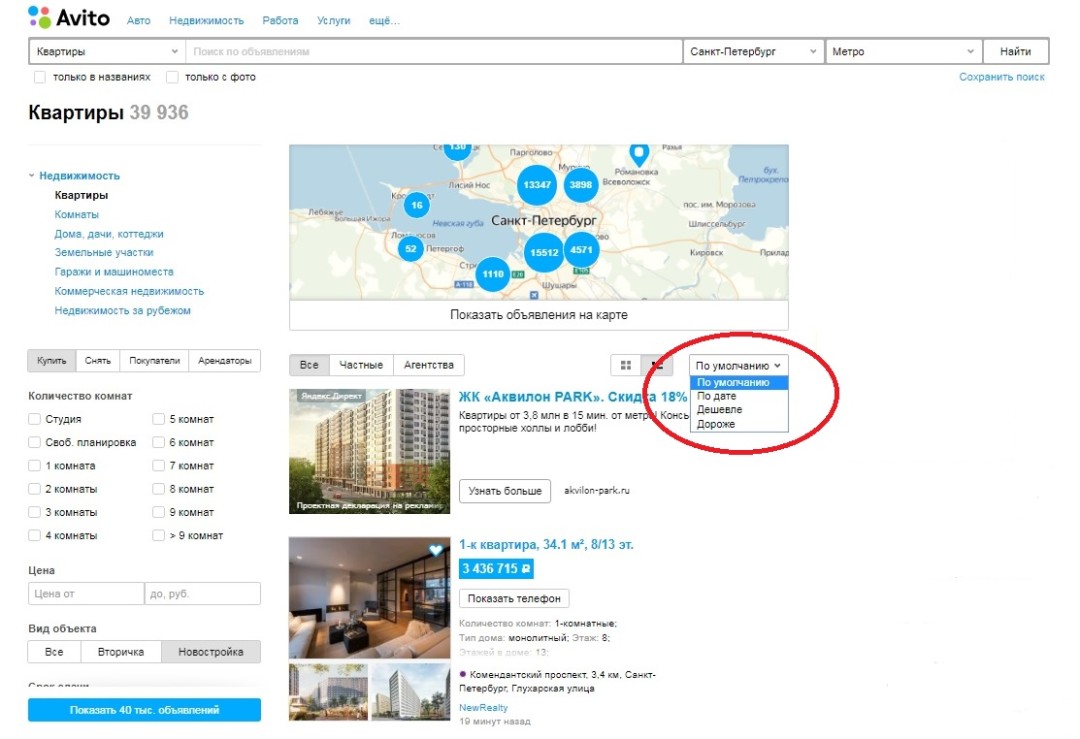
Task: Tick the 2 комнаты checkbox
Action: tap(36, 489)
